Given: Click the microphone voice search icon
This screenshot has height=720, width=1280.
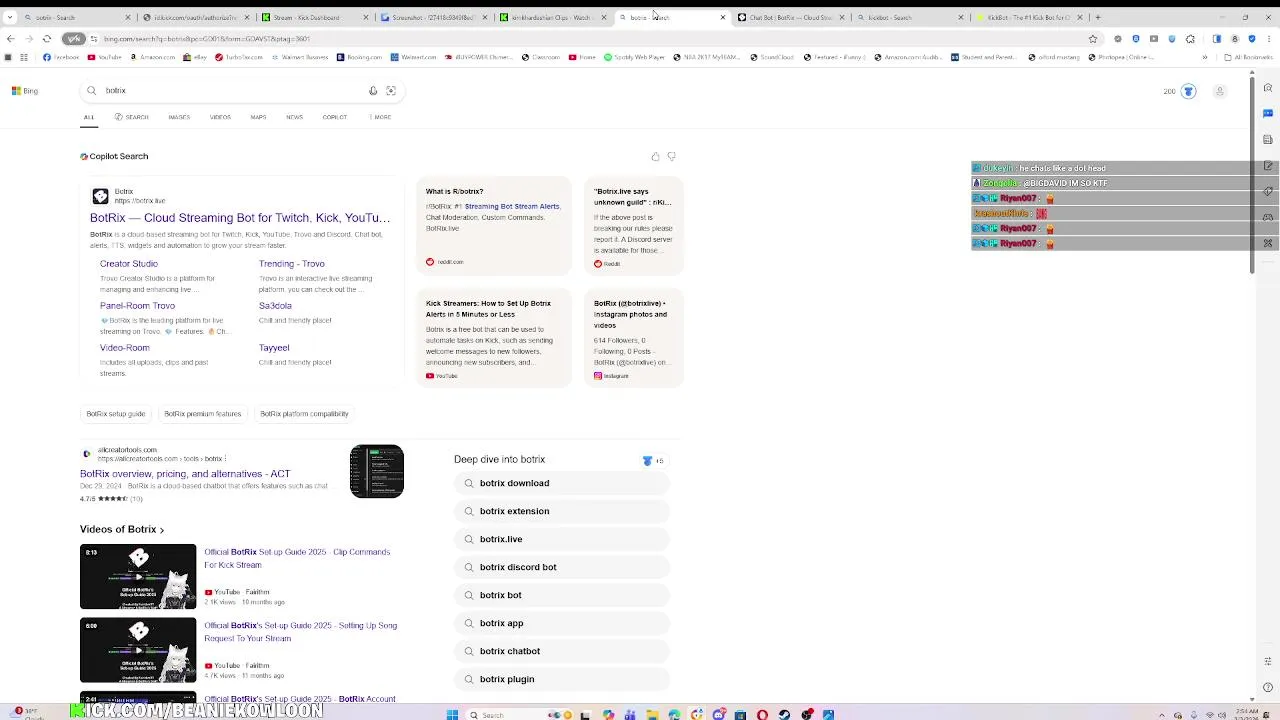Looking at the screenshot, I should click(x=373, y=91).
